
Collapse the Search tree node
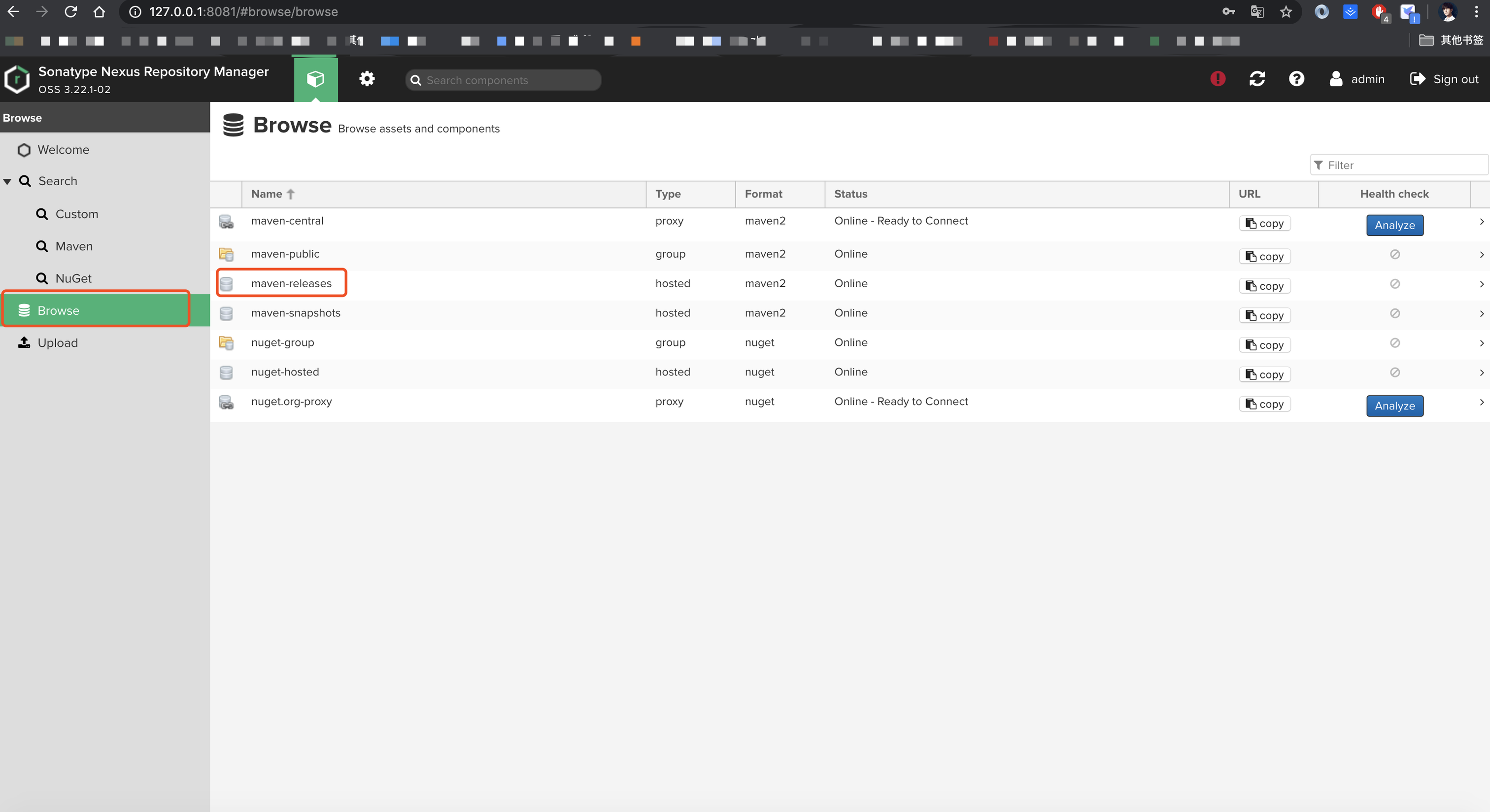tap(7, 182)
